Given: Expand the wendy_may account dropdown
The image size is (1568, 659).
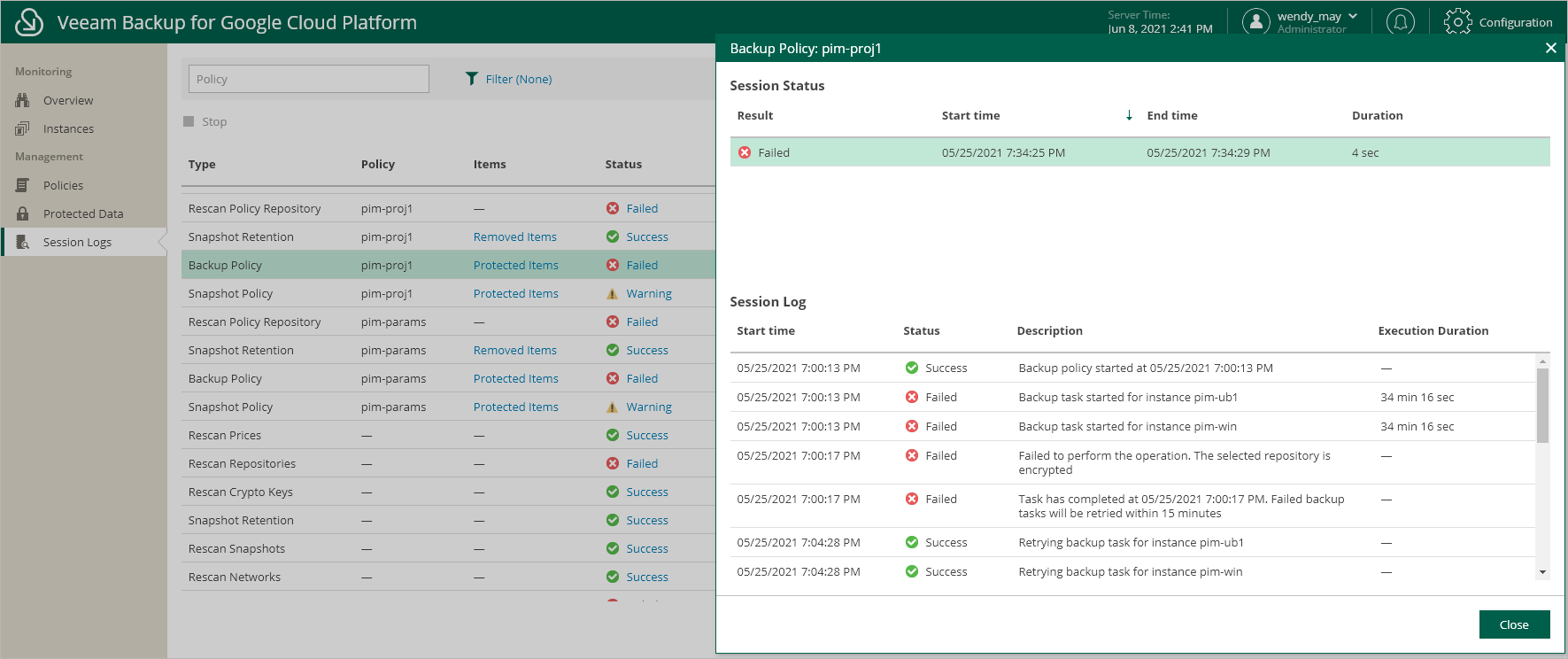Looking at the screenshot, I should [1353, 16].
